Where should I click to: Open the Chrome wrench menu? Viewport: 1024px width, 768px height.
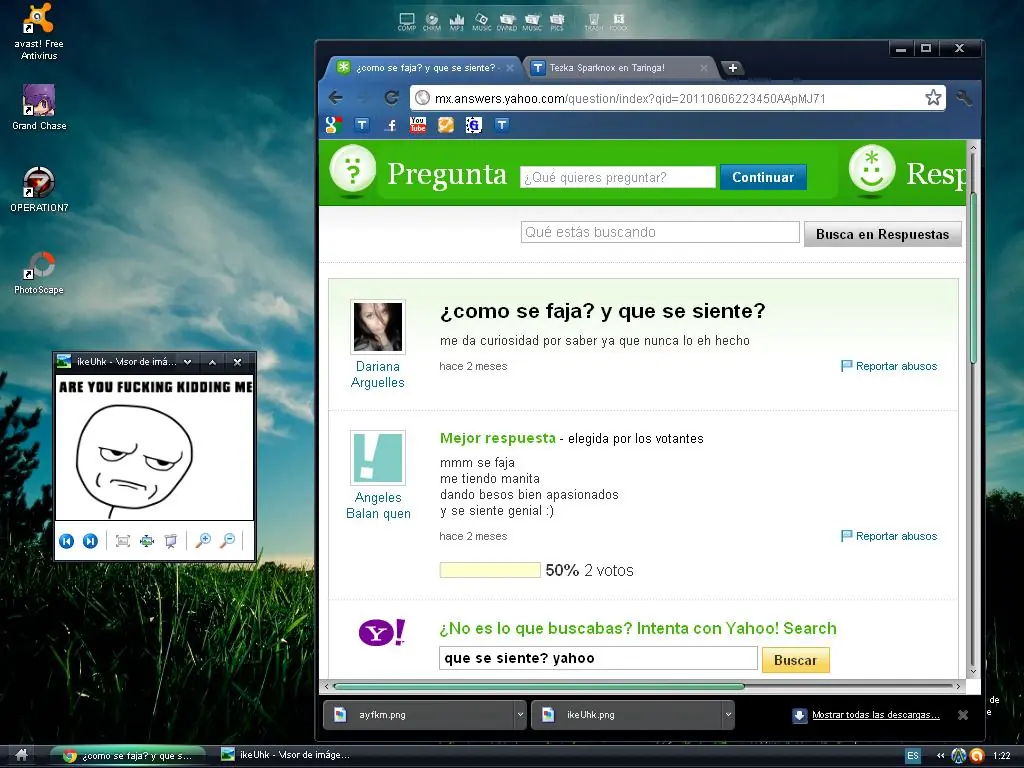[963, 99]
